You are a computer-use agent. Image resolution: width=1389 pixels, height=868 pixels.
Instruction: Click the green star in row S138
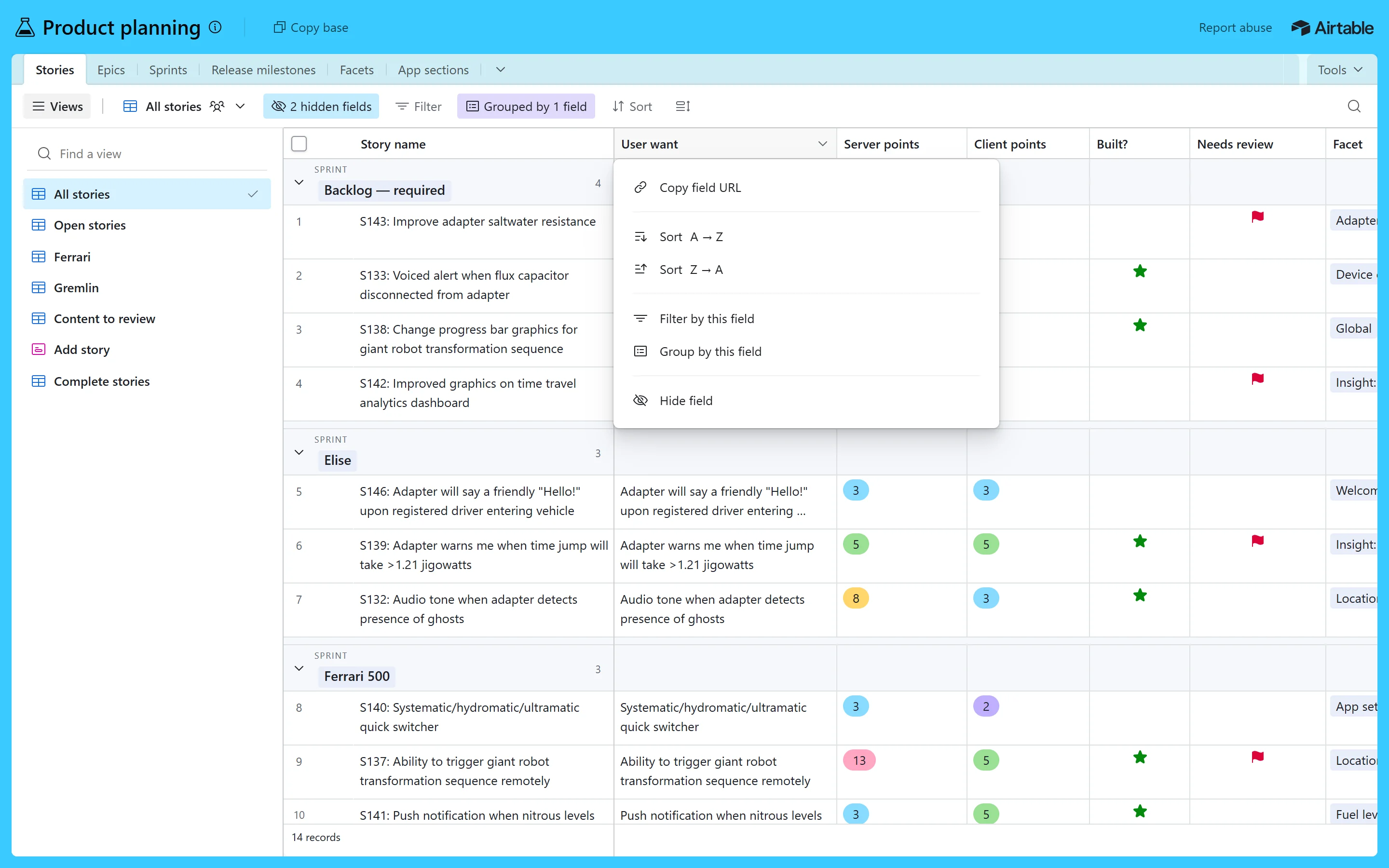[1140, 325]
